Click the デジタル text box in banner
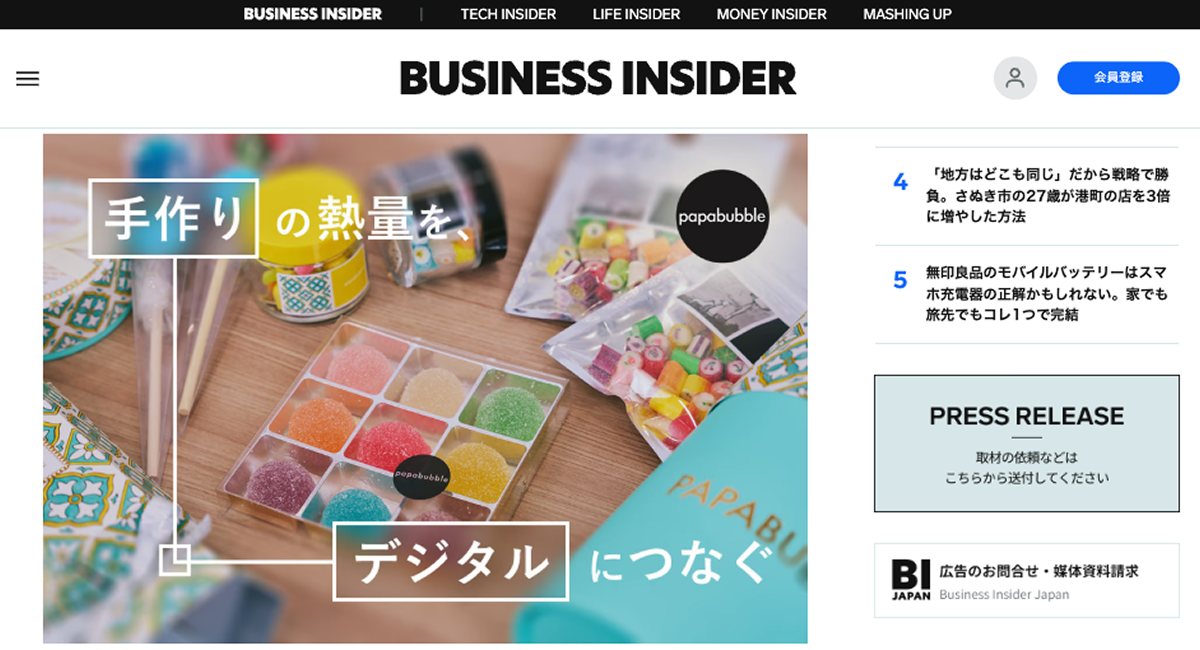The image size is (1200, 650). (451, 561)
